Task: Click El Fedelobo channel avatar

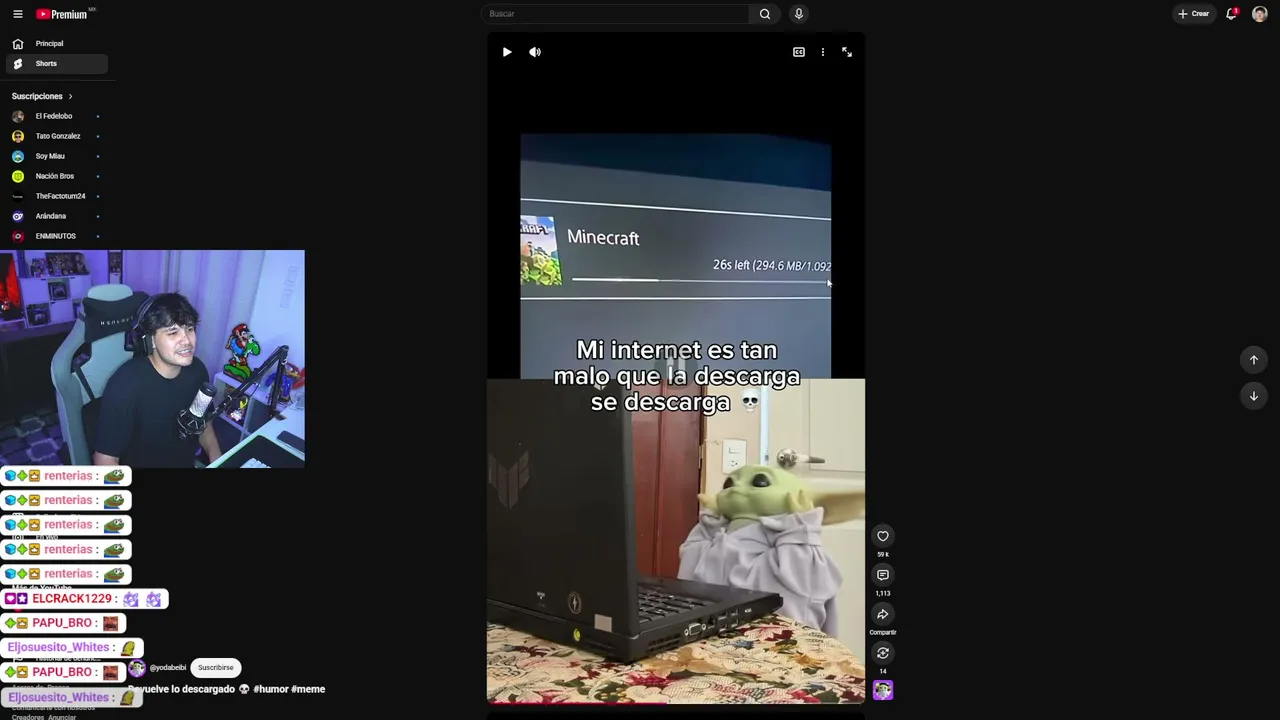Action: click(x=18, y=116)
